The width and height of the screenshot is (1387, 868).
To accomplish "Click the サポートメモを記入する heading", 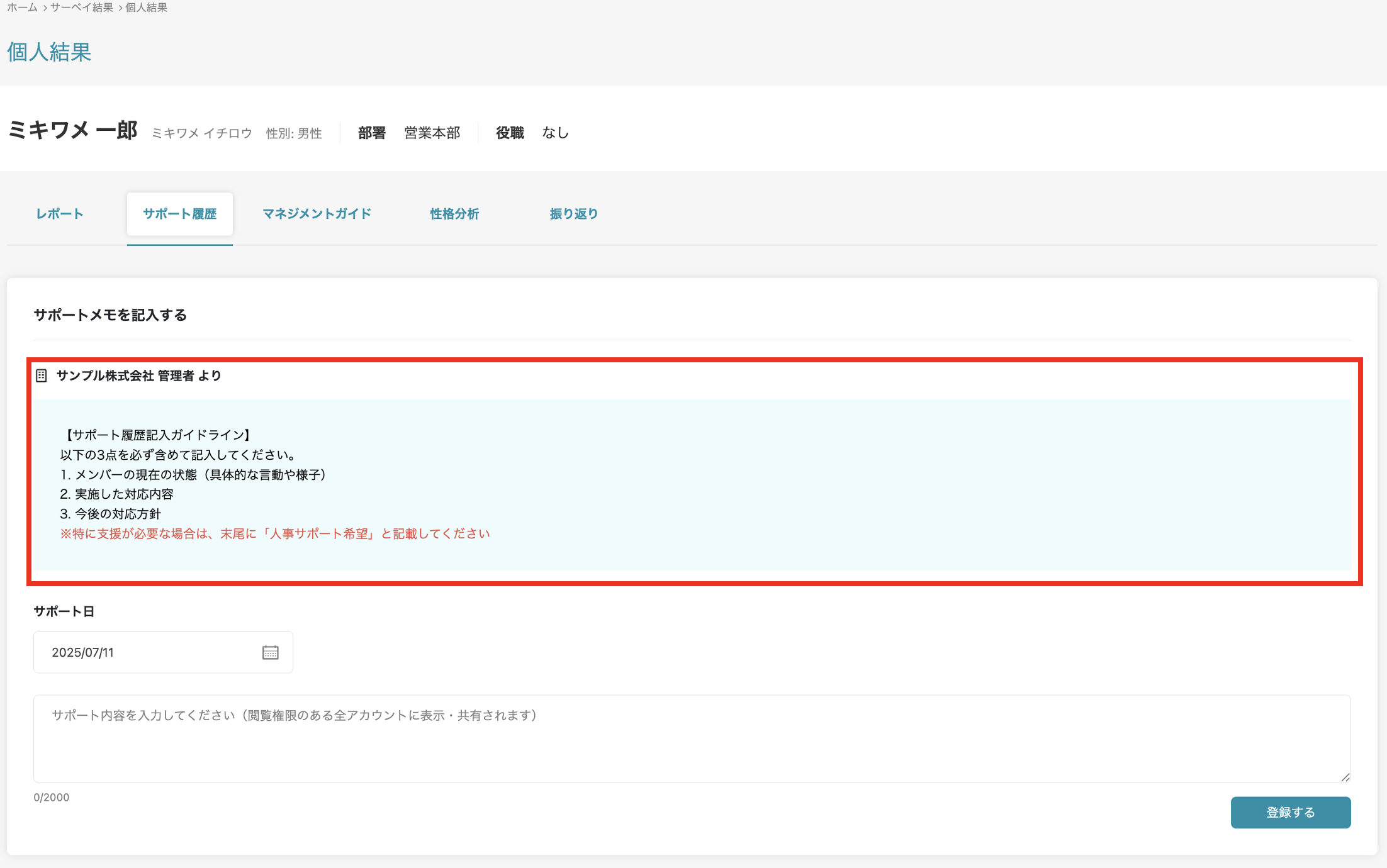I will coord(110,315).
